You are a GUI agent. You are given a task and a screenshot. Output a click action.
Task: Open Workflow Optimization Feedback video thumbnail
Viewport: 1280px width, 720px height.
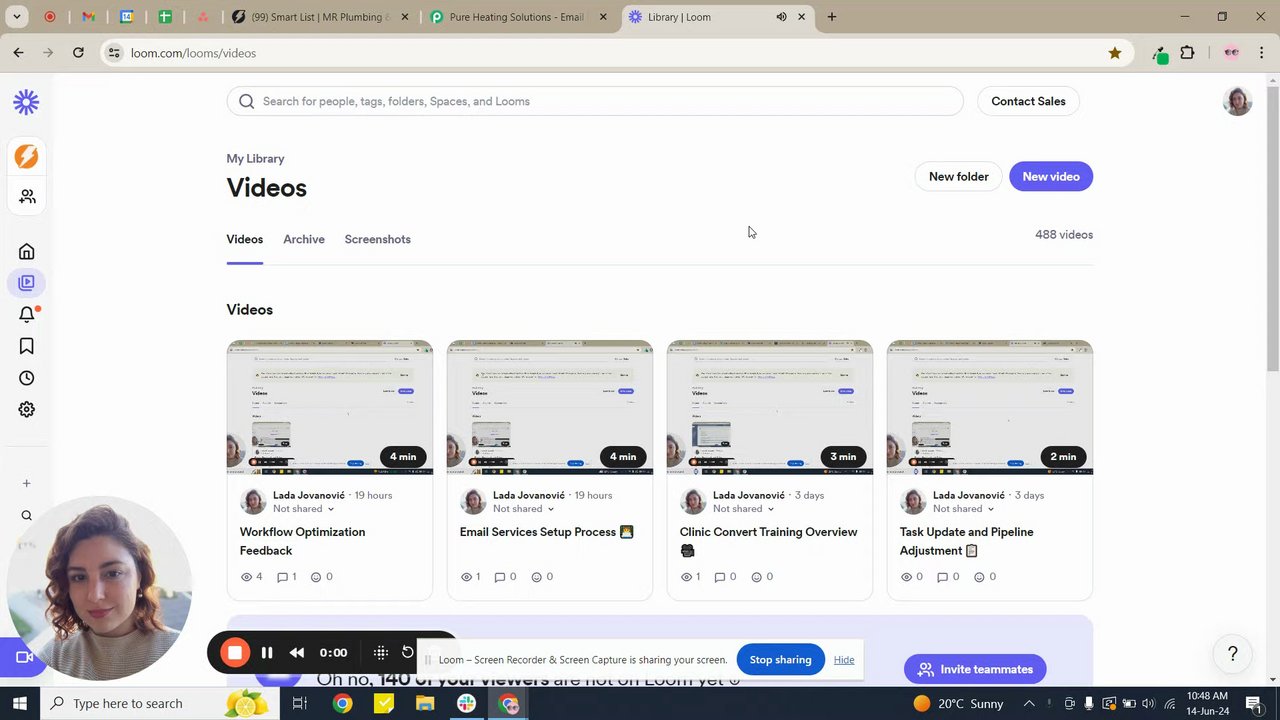[x=330, y=407]
